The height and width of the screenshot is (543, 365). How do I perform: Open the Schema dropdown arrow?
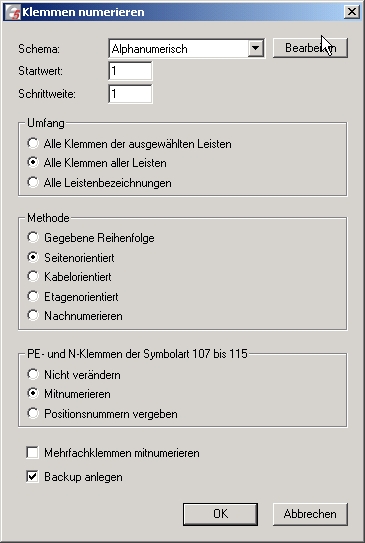click(x=256, y=48)
